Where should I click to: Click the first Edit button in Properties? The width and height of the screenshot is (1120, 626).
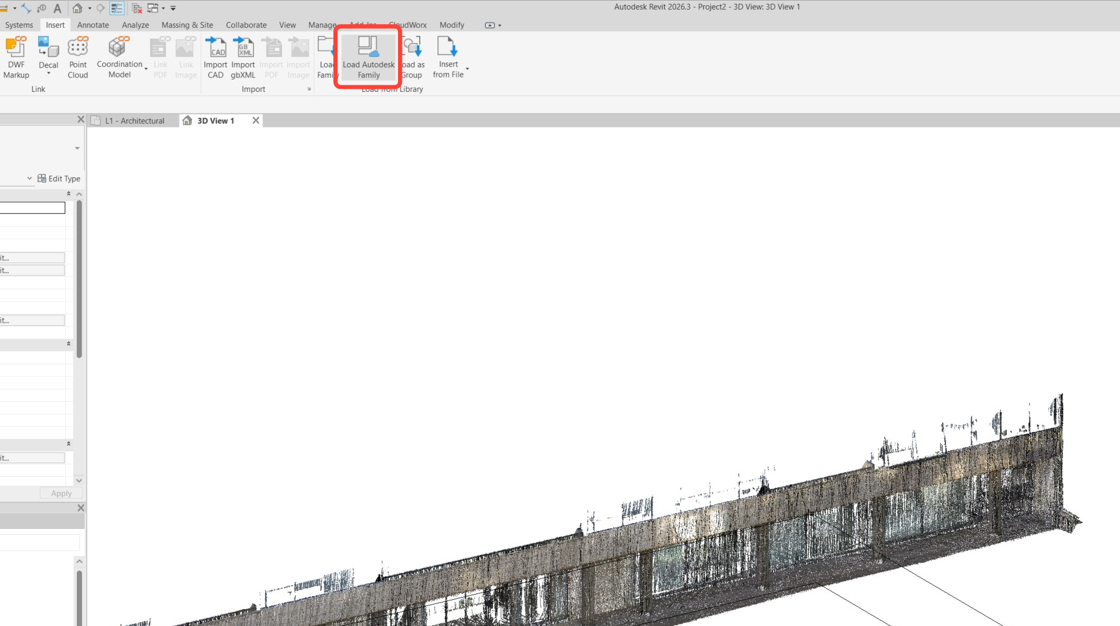pyautogui.click(x=32, y=257)
